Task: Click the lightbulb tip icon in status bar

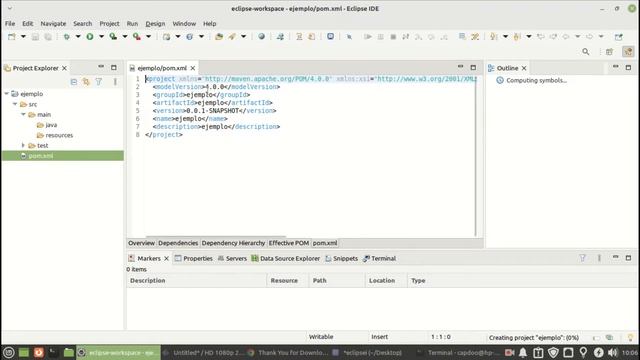Action: click(631, 338)
